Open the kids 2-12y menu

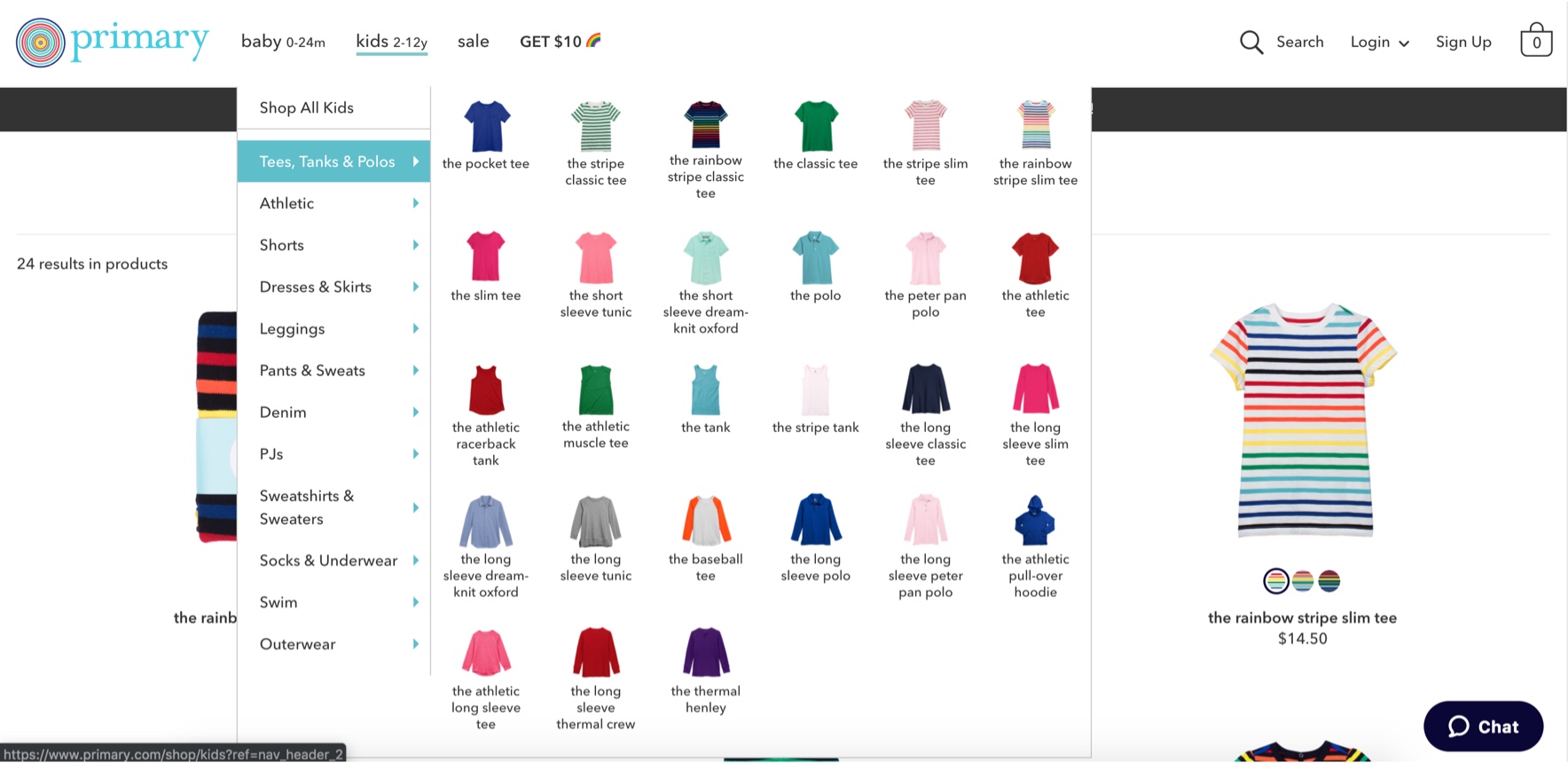(391, 42)
